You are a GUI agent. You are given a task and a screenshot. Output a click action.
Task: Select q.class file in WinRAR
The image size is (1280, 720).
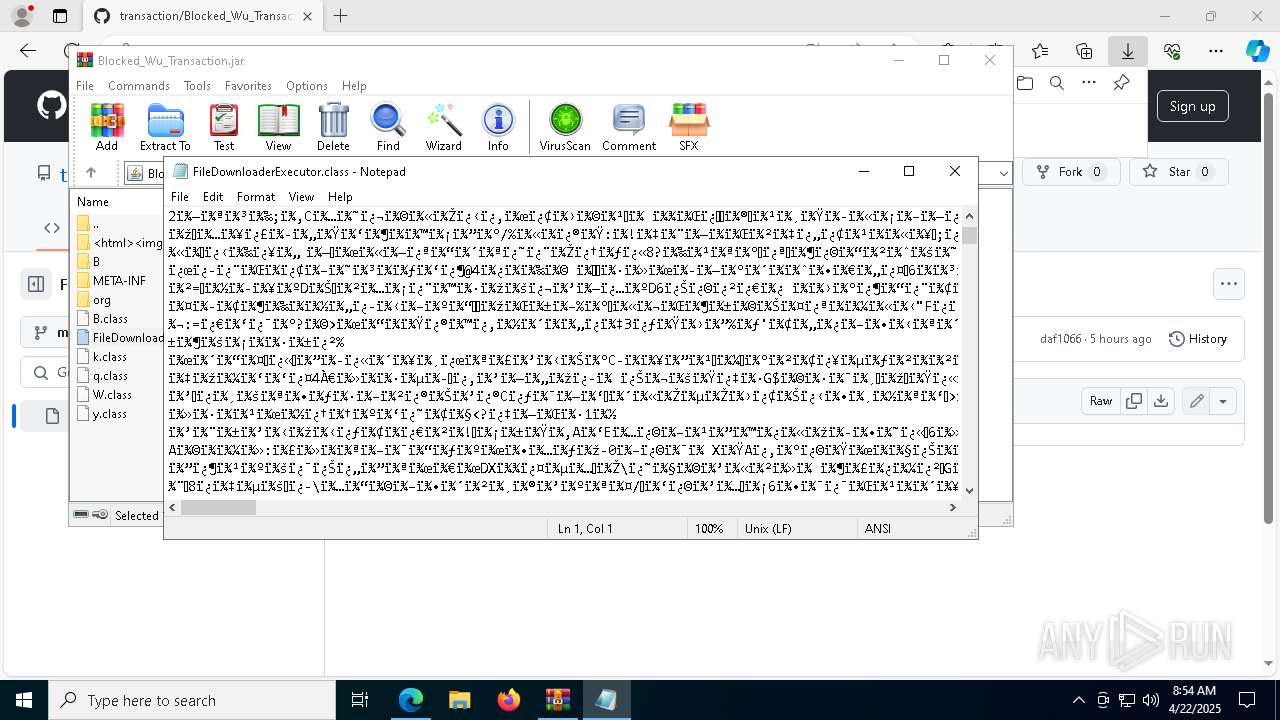pyautogui.click(x=110, y=376)
